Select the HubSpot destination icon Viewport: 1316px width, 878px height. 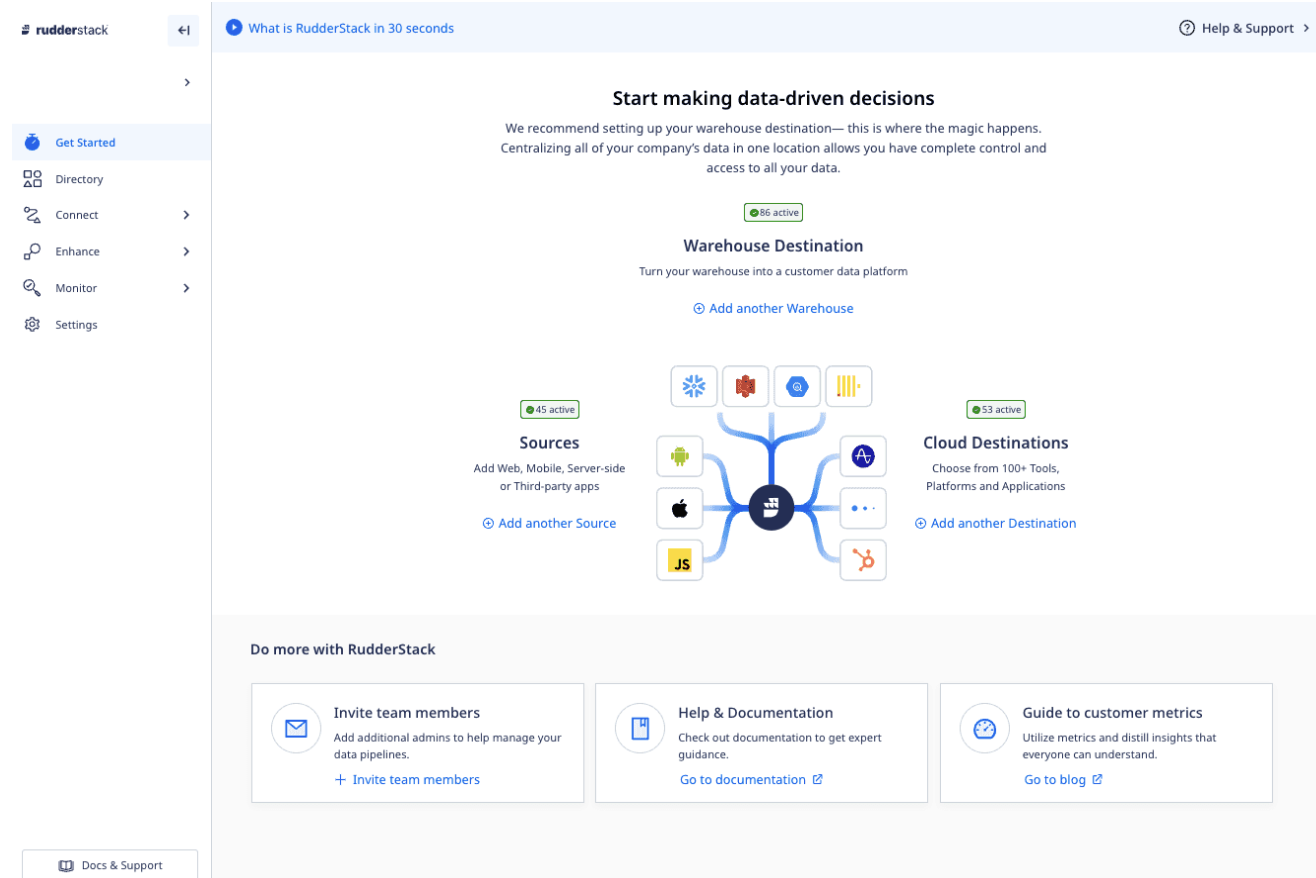[x=863, y=561]
